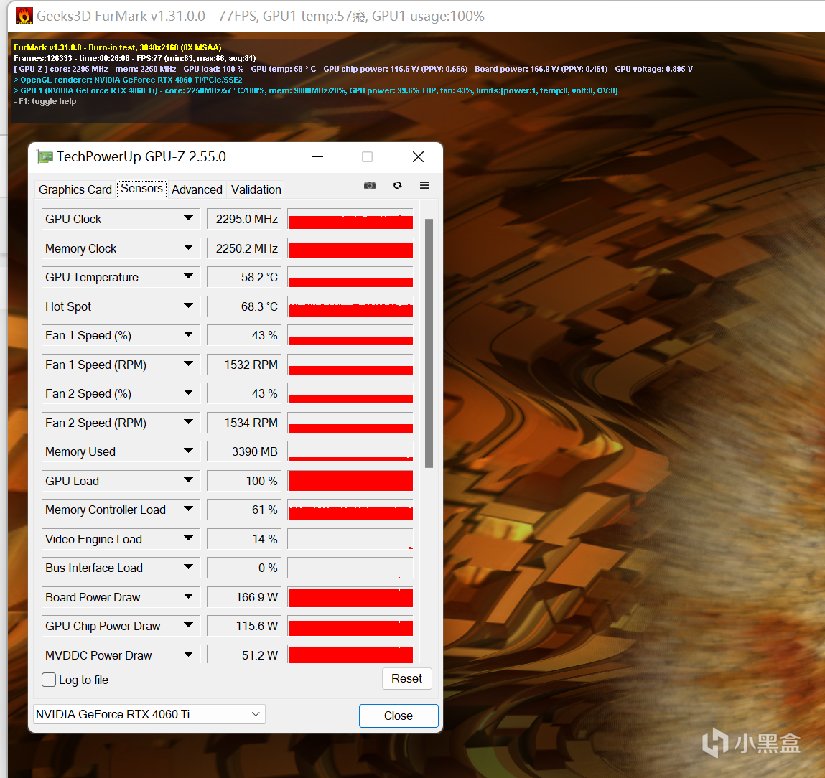Image resolution: width=825 pixels, height=778 pixels.
Task: Open the GPU Chip Power Draw dropdown
Action: pyautogui.click(x=188, y=625)
